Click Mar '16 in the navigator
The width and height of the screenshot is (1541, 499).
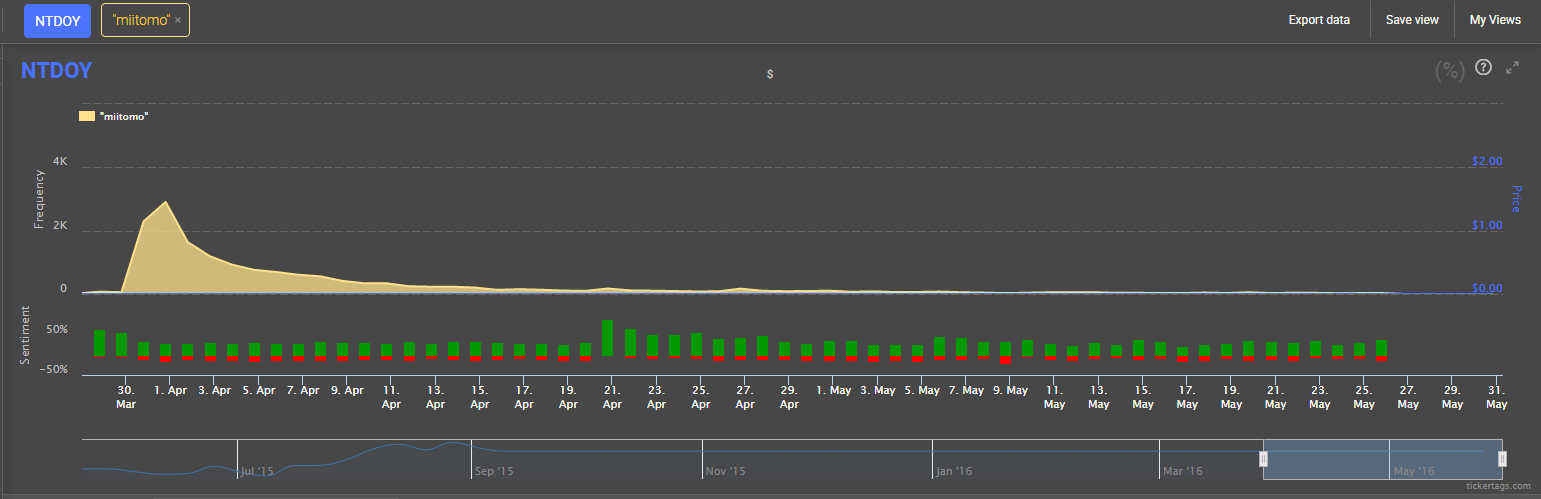[1182, 470]
